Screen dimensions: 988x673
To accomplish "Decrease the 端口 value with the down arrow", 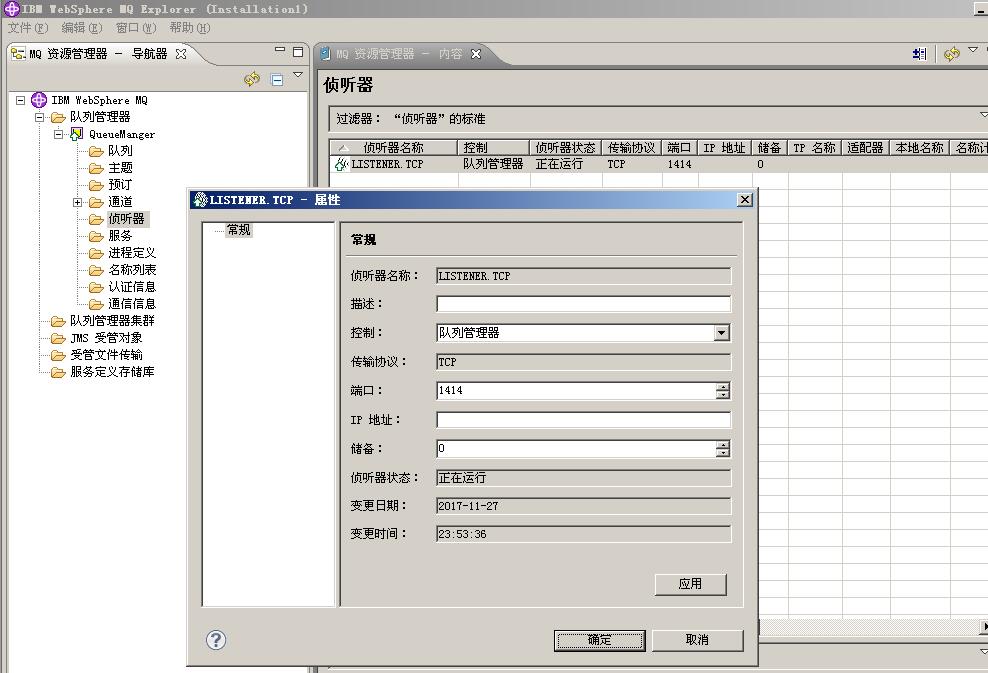I will point(723,394).
